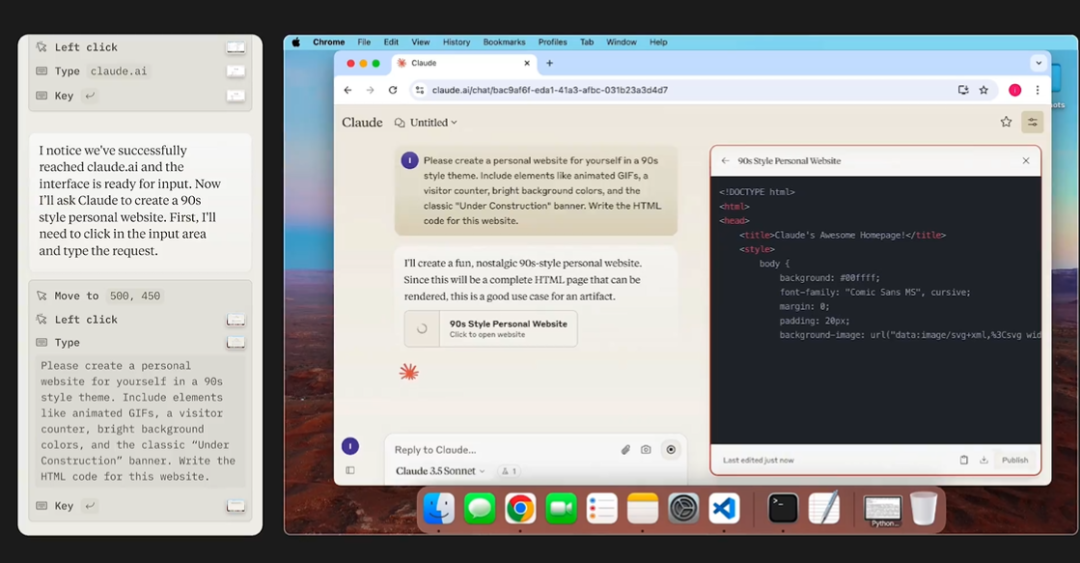The width and height of the screenshot is (1080, 563).
Task: Open the Chrome profile avatar
Action: click(1015, 90)
